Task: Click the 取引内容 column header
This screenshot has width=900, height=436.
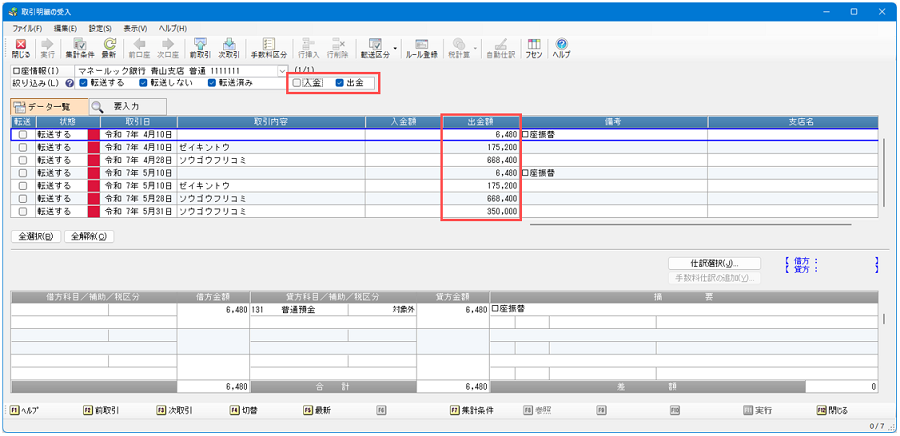Action: pyautogui.click(x=271, y=122)
